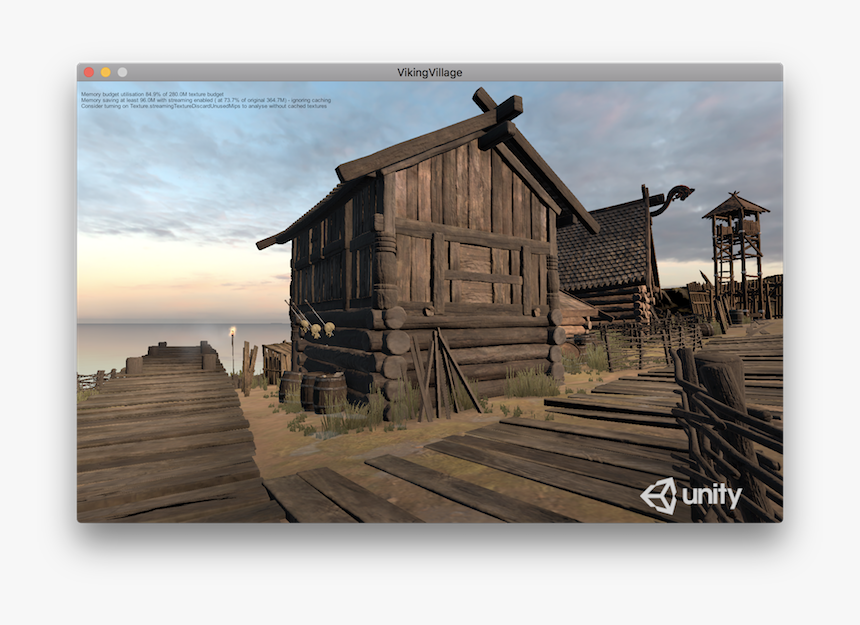Viewport: 860px width, 625px height.
Task: Minimize the VikingVillage window with the yellow button
Action: tap(106, 72)
